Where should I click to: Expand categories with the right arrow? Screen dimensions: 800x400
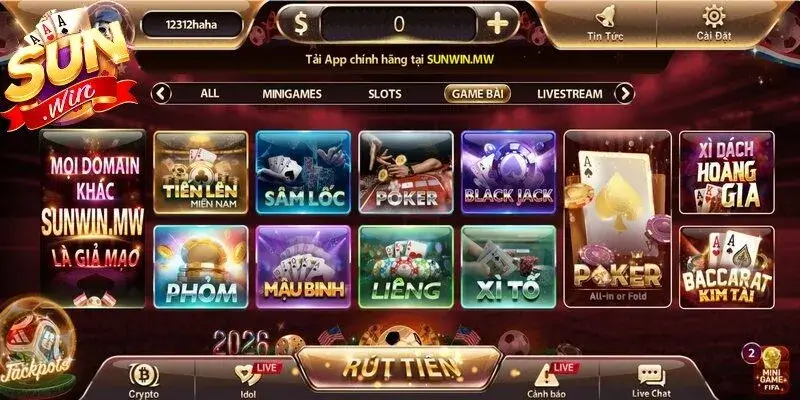[624, 94]
